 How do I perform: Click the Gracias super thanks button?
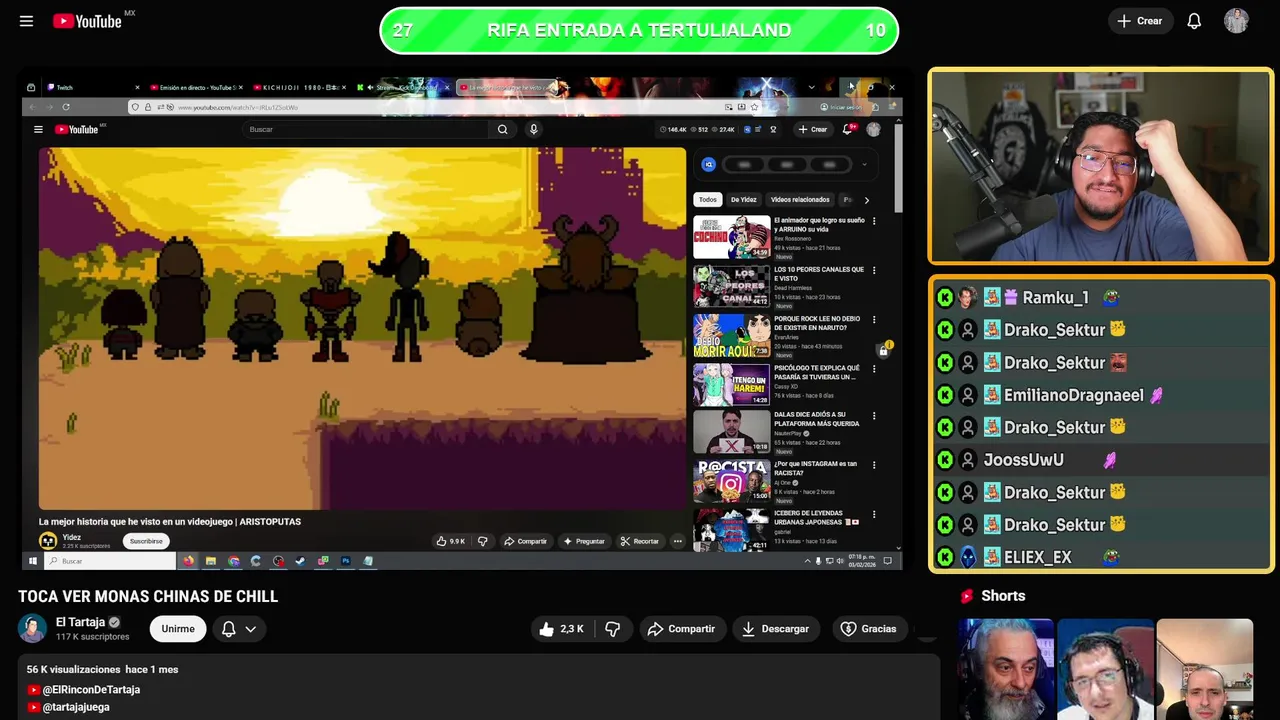(868, 629)
